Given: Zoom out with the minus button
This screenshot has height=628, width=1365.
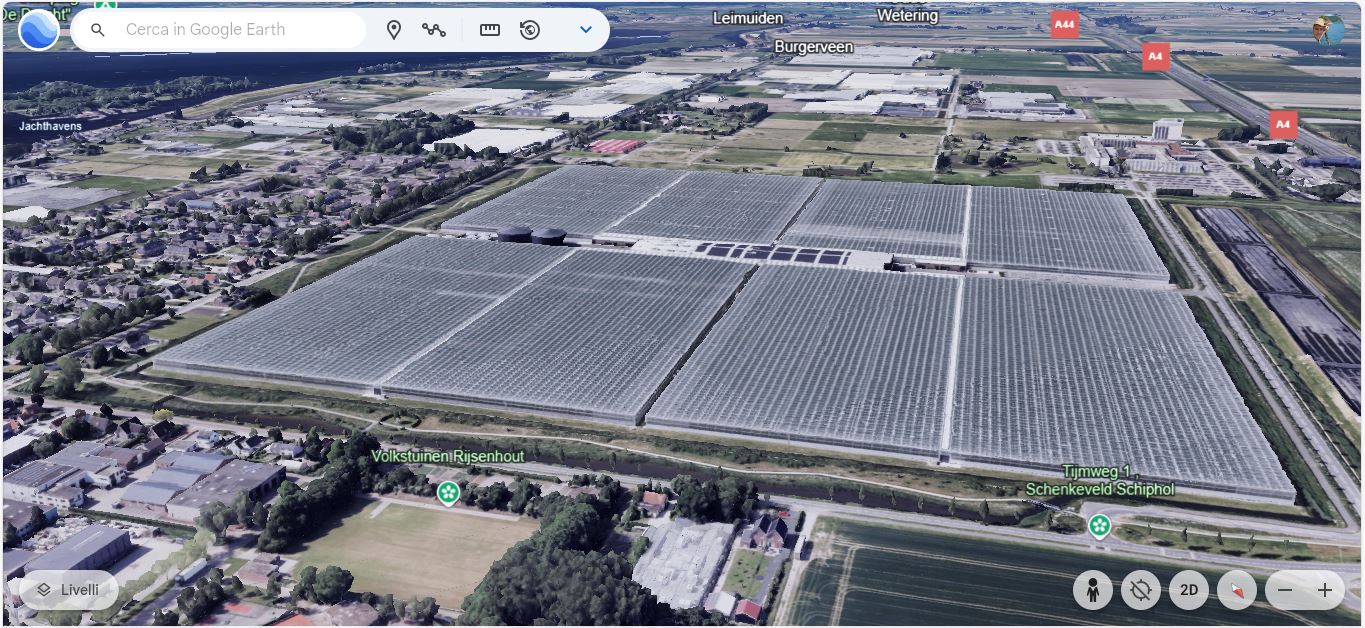Looking at the screenshot, I should (1286, 590).
